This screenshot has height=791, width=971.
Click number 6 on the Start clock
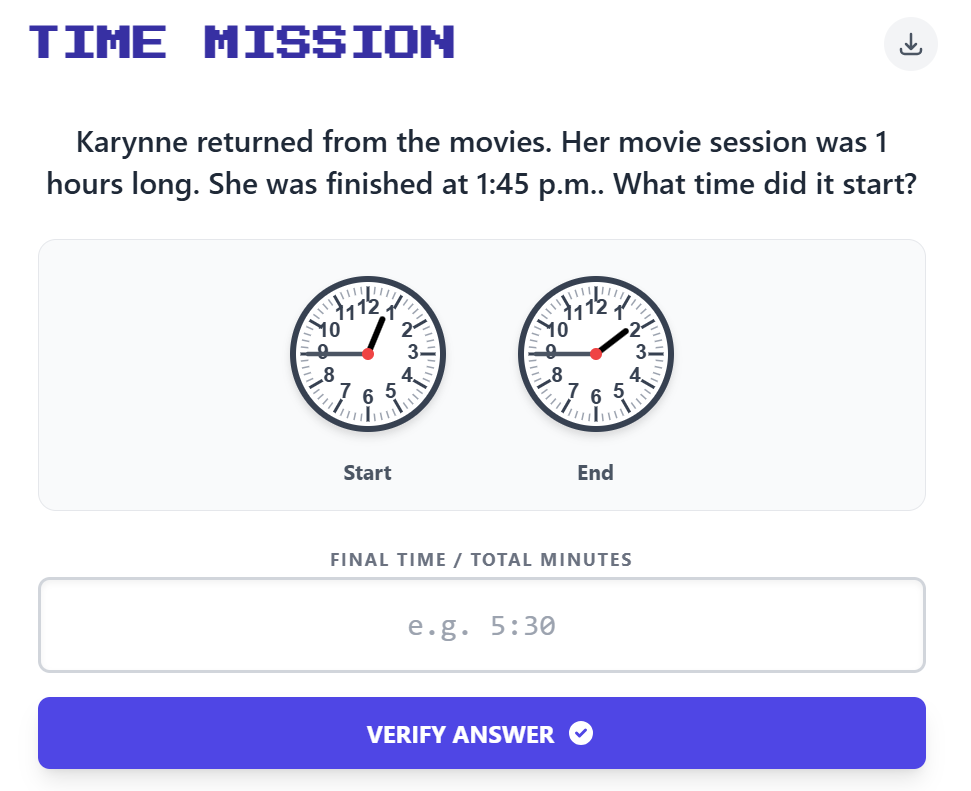pyautogui.click(x=368, y=397)
